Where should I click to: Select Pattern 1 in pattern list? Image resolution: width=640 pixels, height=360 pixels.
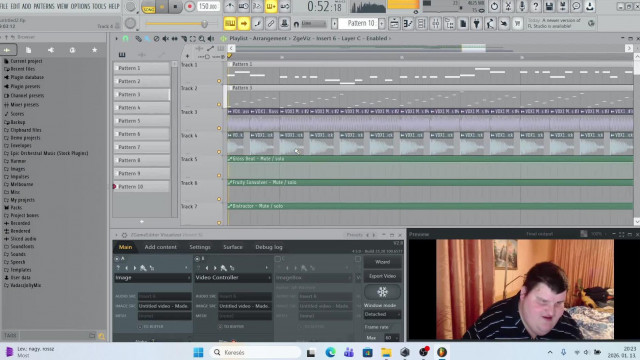(141, 68)
